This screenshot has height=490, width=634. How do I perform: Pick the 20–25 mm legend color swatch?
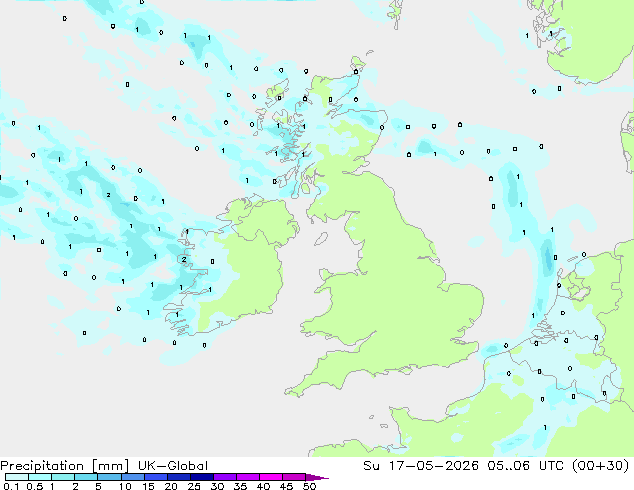179,477
